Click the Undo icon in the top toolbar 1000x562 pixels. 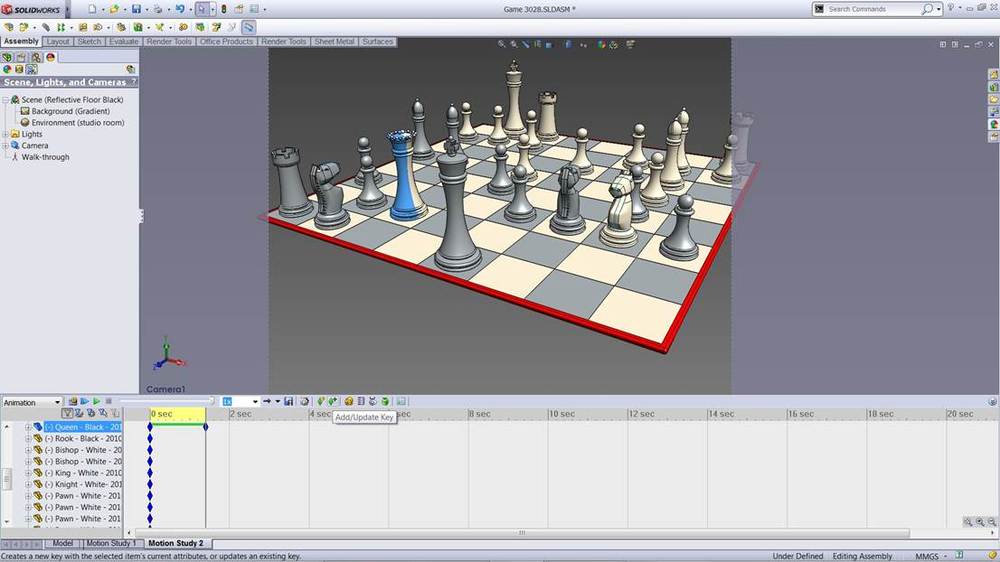[179, 9]
